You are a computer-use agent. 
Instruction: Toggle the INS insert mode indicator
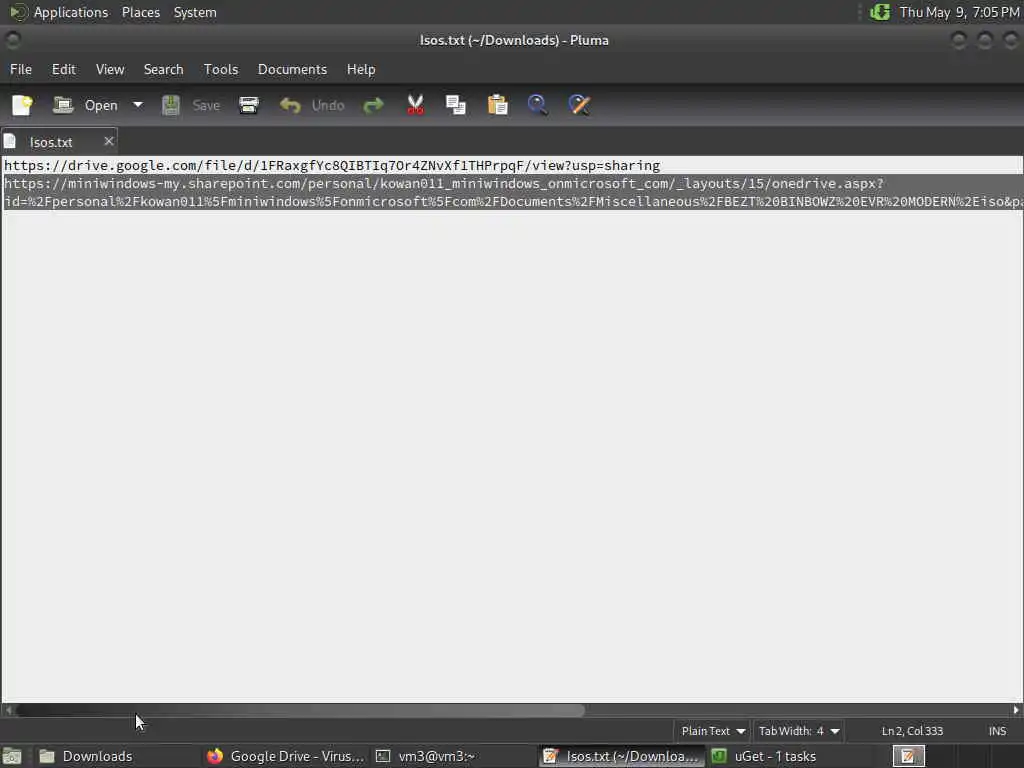(997, 731)
